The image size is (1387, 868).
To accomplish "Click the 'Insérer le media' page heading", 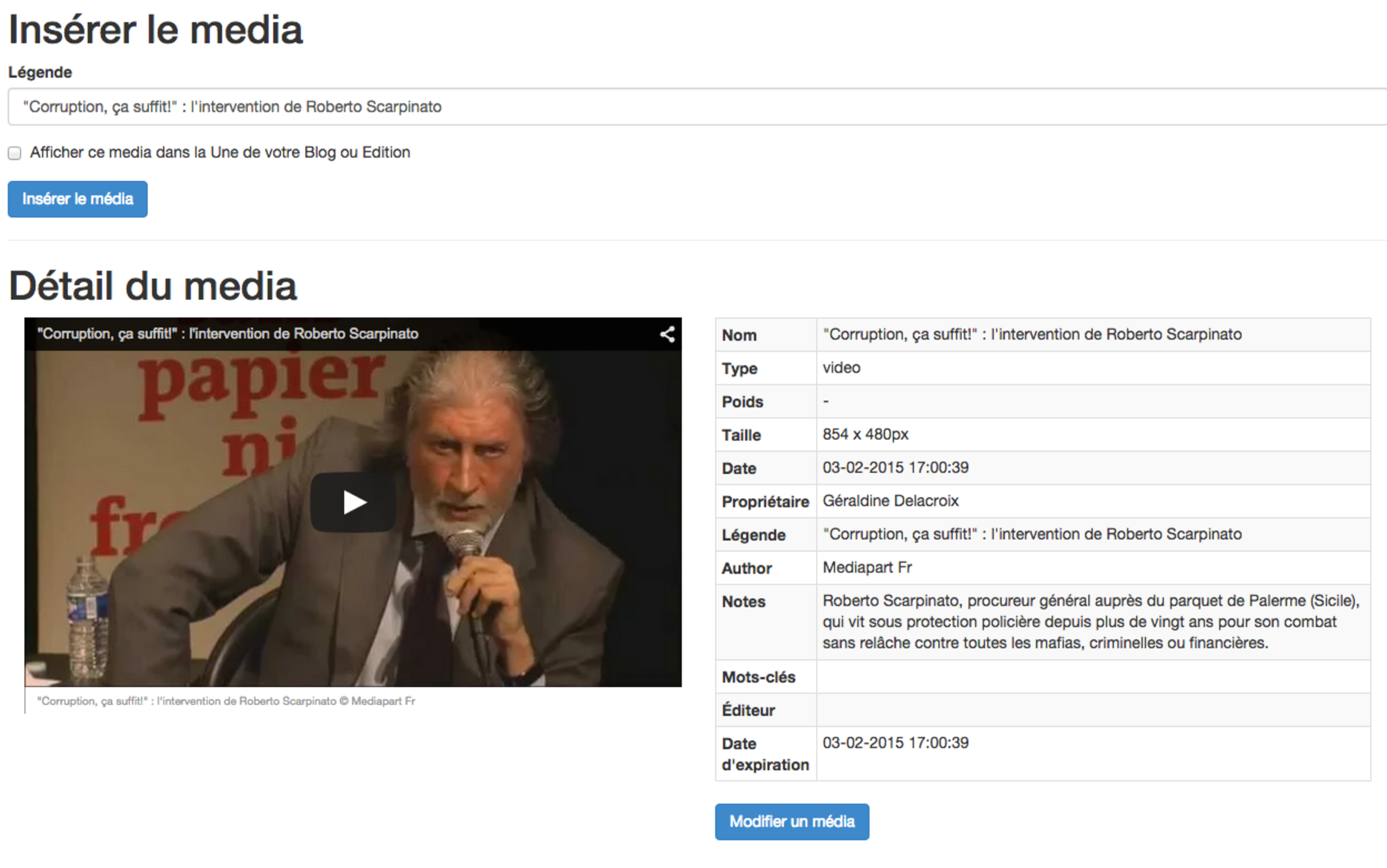I will coord(155,30).
